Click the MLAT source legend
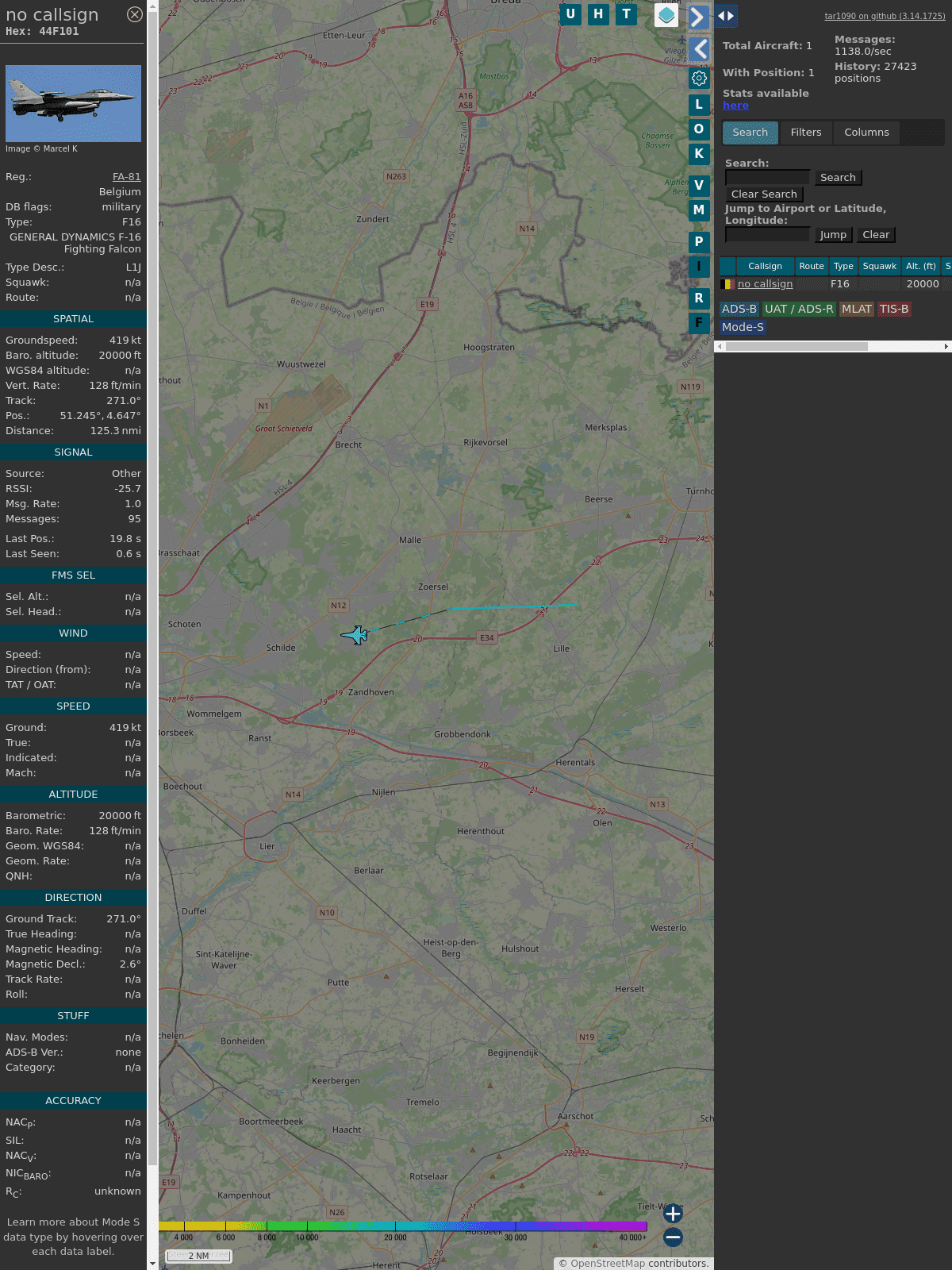Screen dimensions: 952x1270 pyautogui.click(x=857, y=310)
